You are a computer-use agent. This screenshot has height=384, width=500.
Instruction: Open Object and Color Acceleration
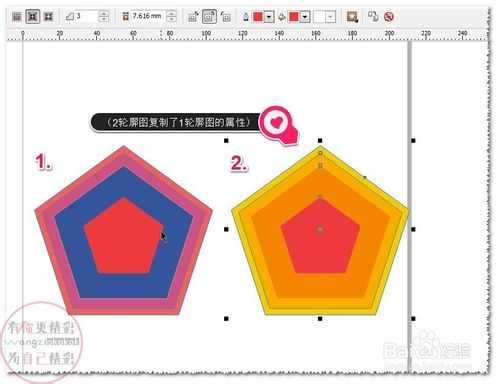pos(352,16)
